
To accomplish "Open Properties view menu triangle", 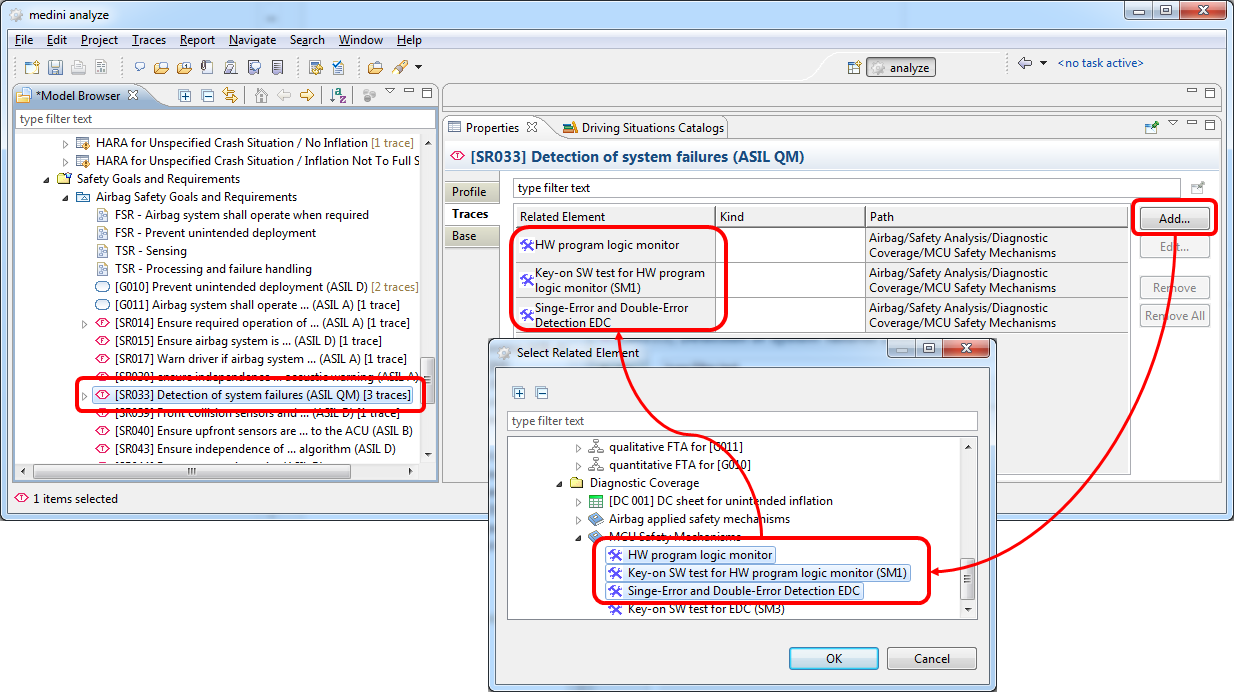I will coord(1174,123).
